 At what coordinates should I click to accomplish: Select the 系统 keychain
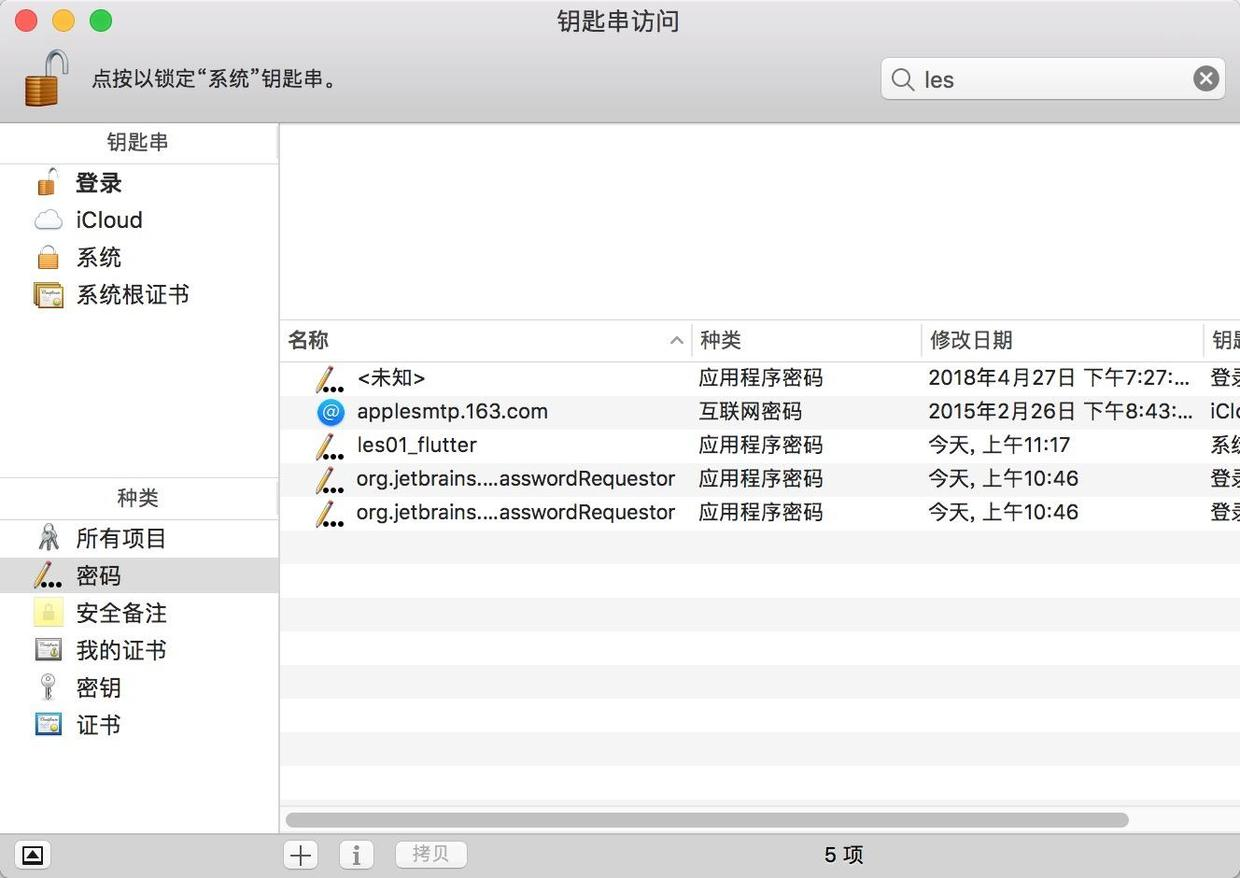click(x=99, y=257)
